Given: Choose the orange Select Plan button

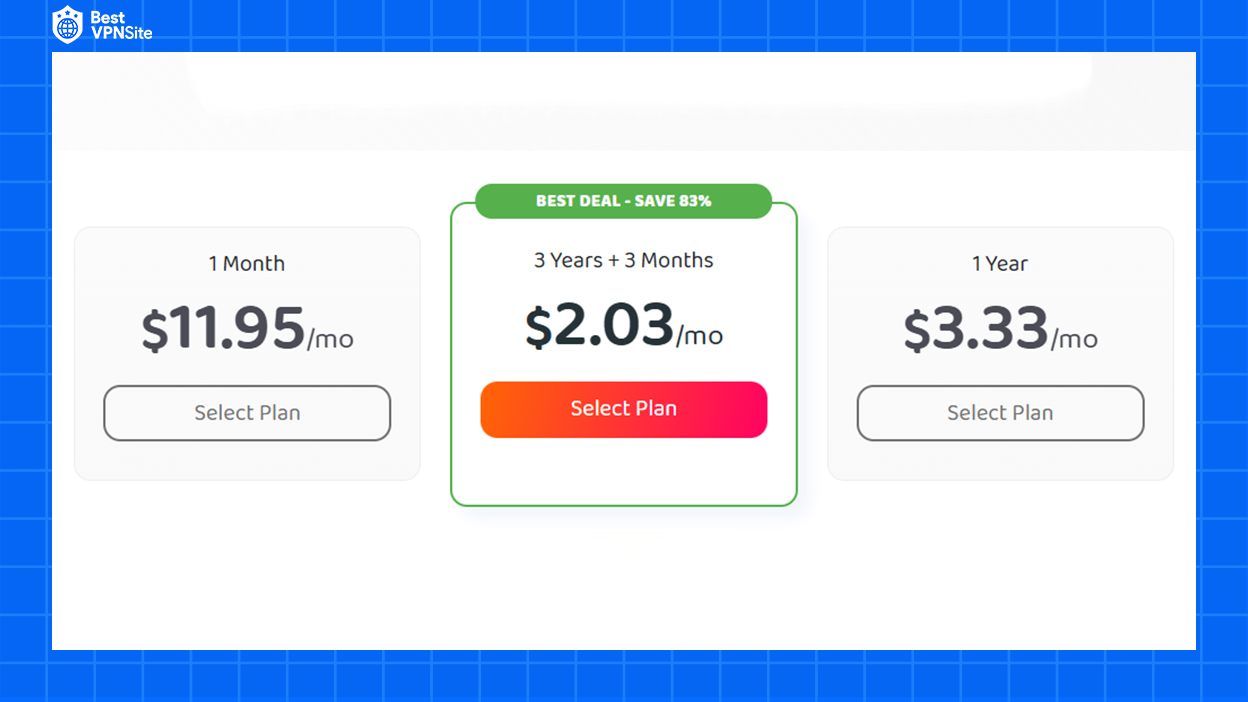Looking at the screenshot, I should pos(624,409).
